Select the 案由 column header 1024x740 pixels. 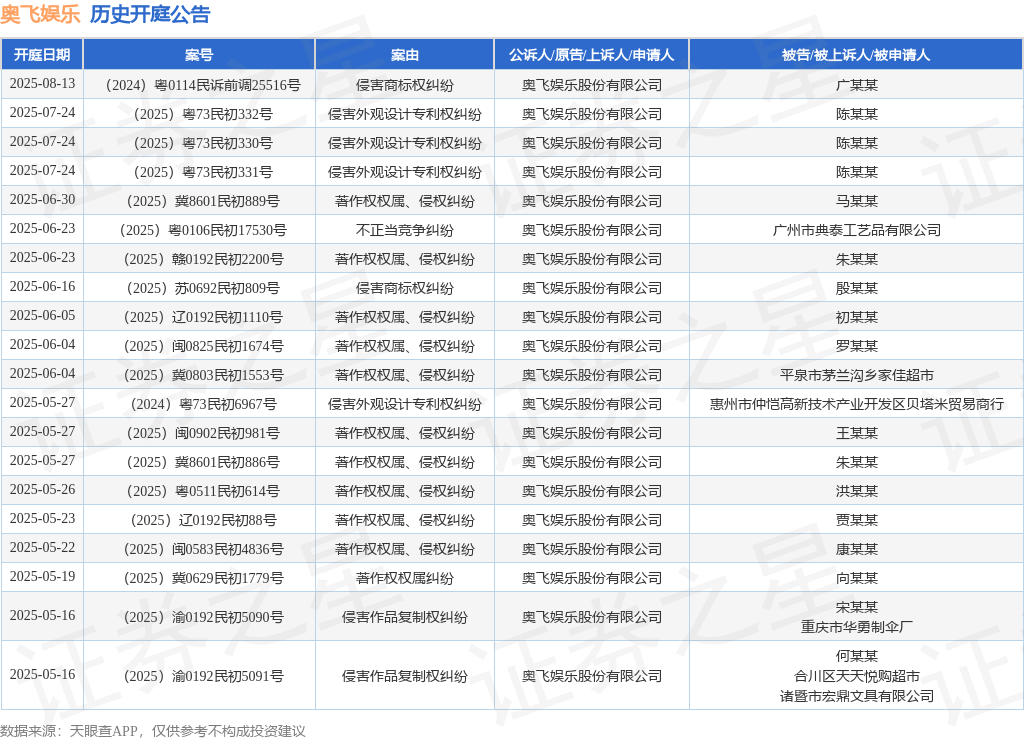(x=404, y=55)
